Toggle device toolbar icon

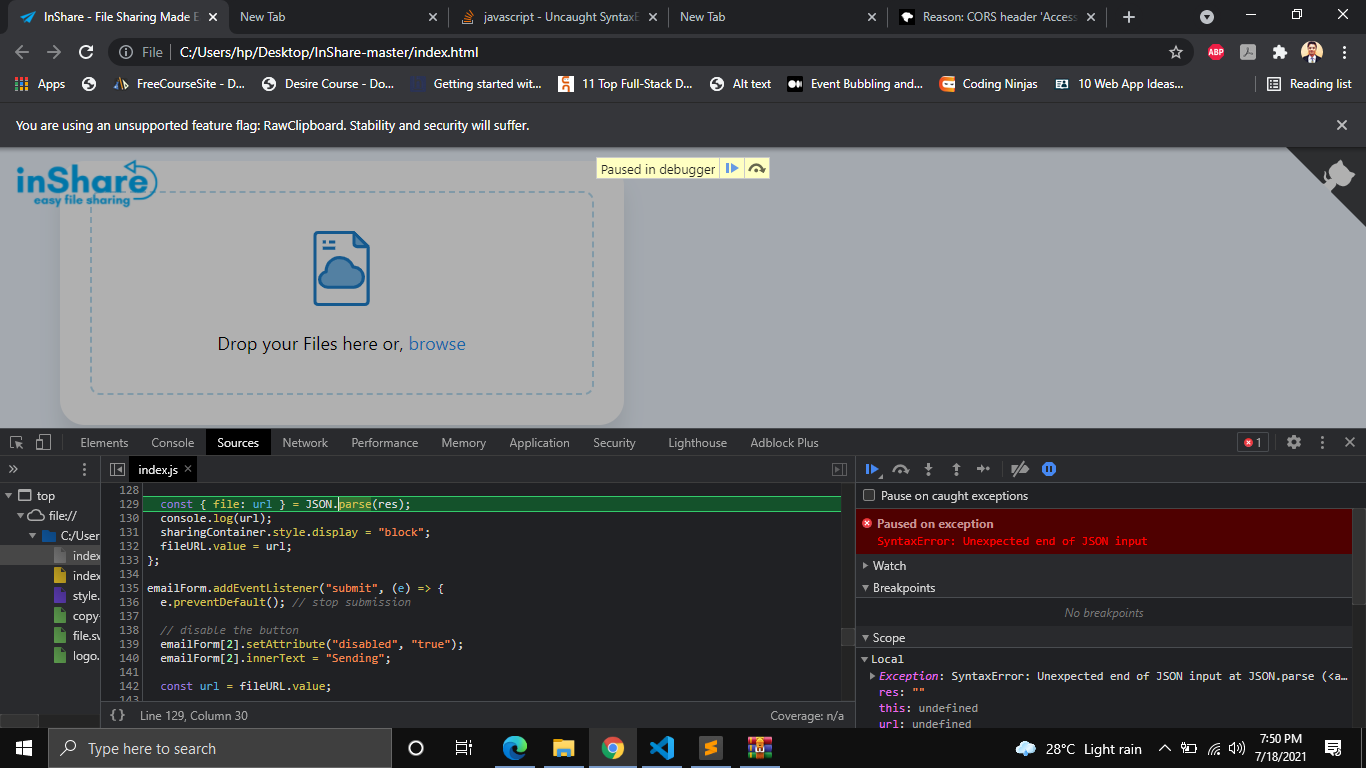click(x=43, y=442)
